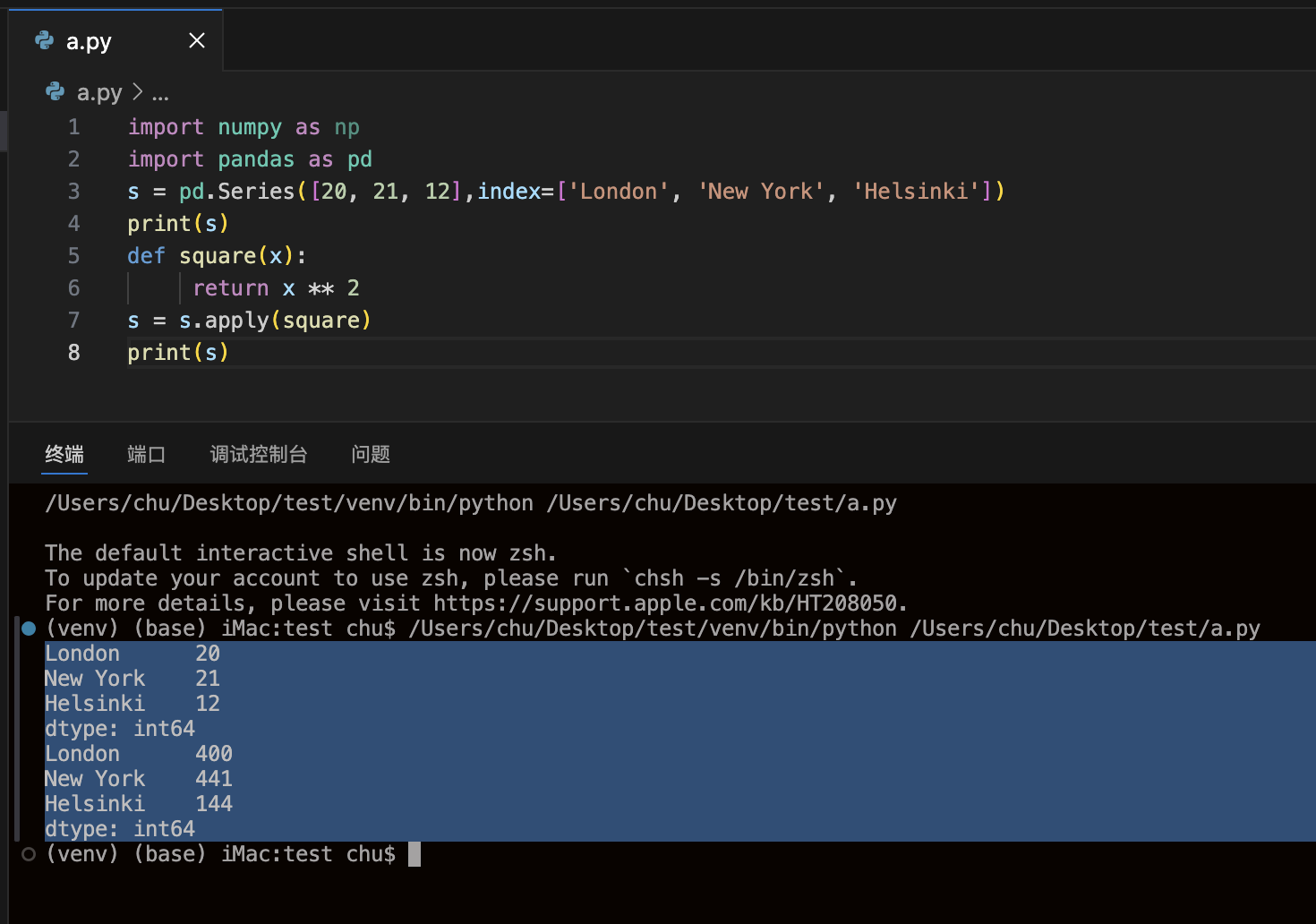Click line number 8 in the gutter
The height and width of the screenshot is (924, 1316).
pos(73,353)
